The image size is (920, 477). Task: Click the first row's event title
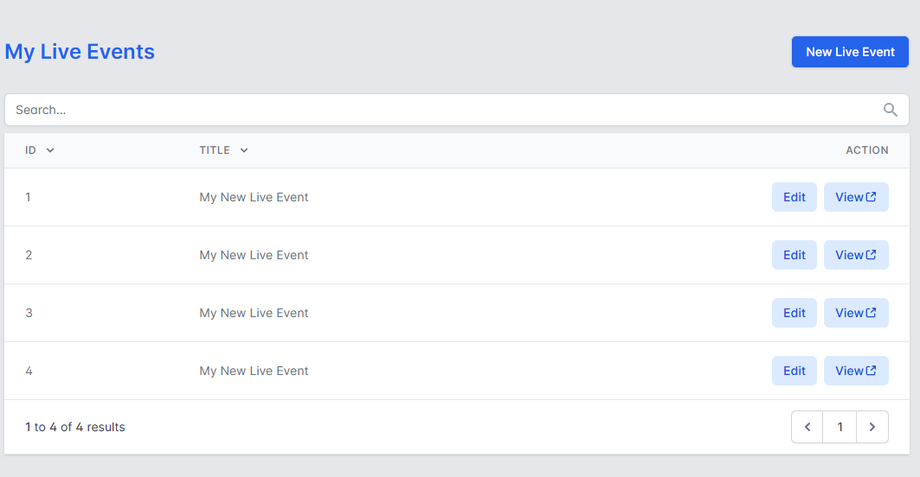point(254,197)
